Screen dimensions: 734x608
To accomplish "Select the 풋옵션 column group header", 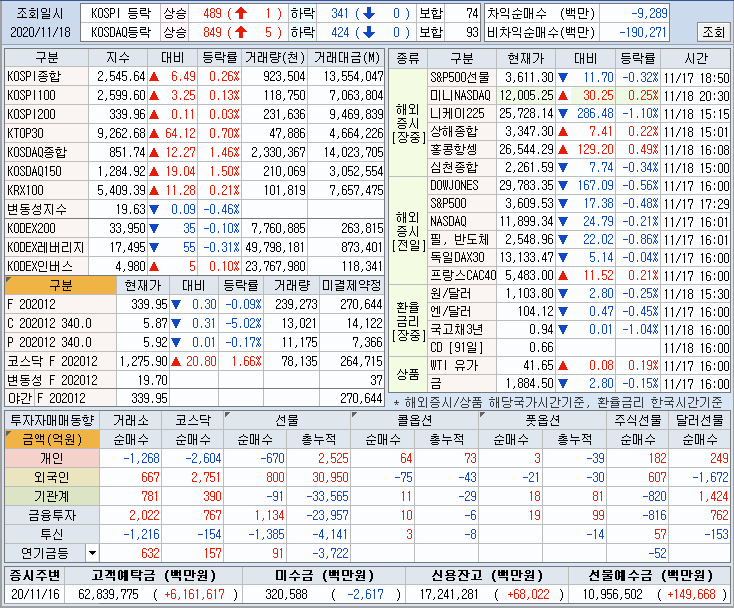I will (x=543, y=420).
